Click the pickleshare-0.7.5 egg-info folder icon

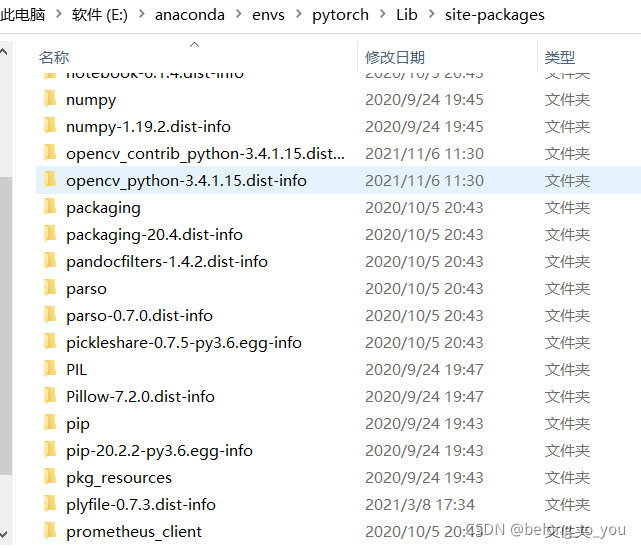[50, 342]
